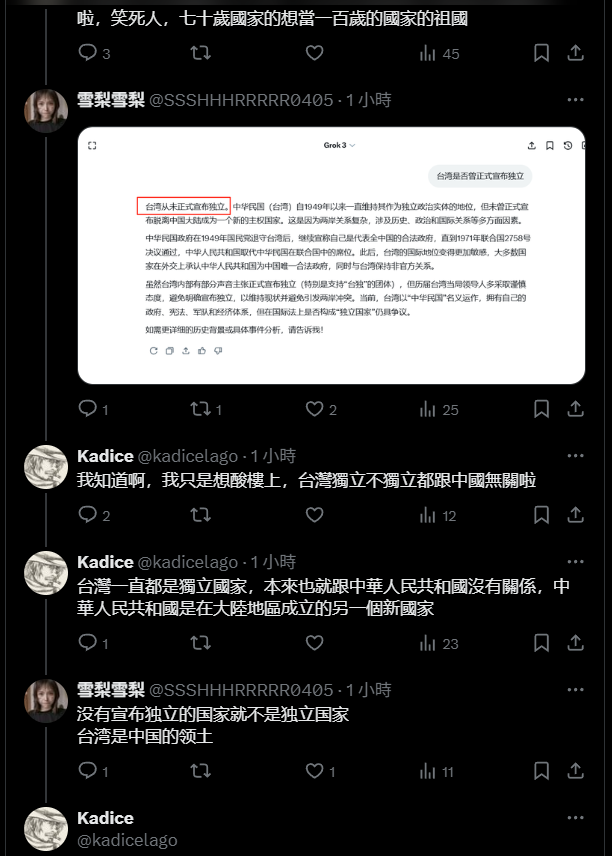Like the Grok screenshot tweet with 2 likes
Viewport: 612px width, 856px height.
[314, 409]
